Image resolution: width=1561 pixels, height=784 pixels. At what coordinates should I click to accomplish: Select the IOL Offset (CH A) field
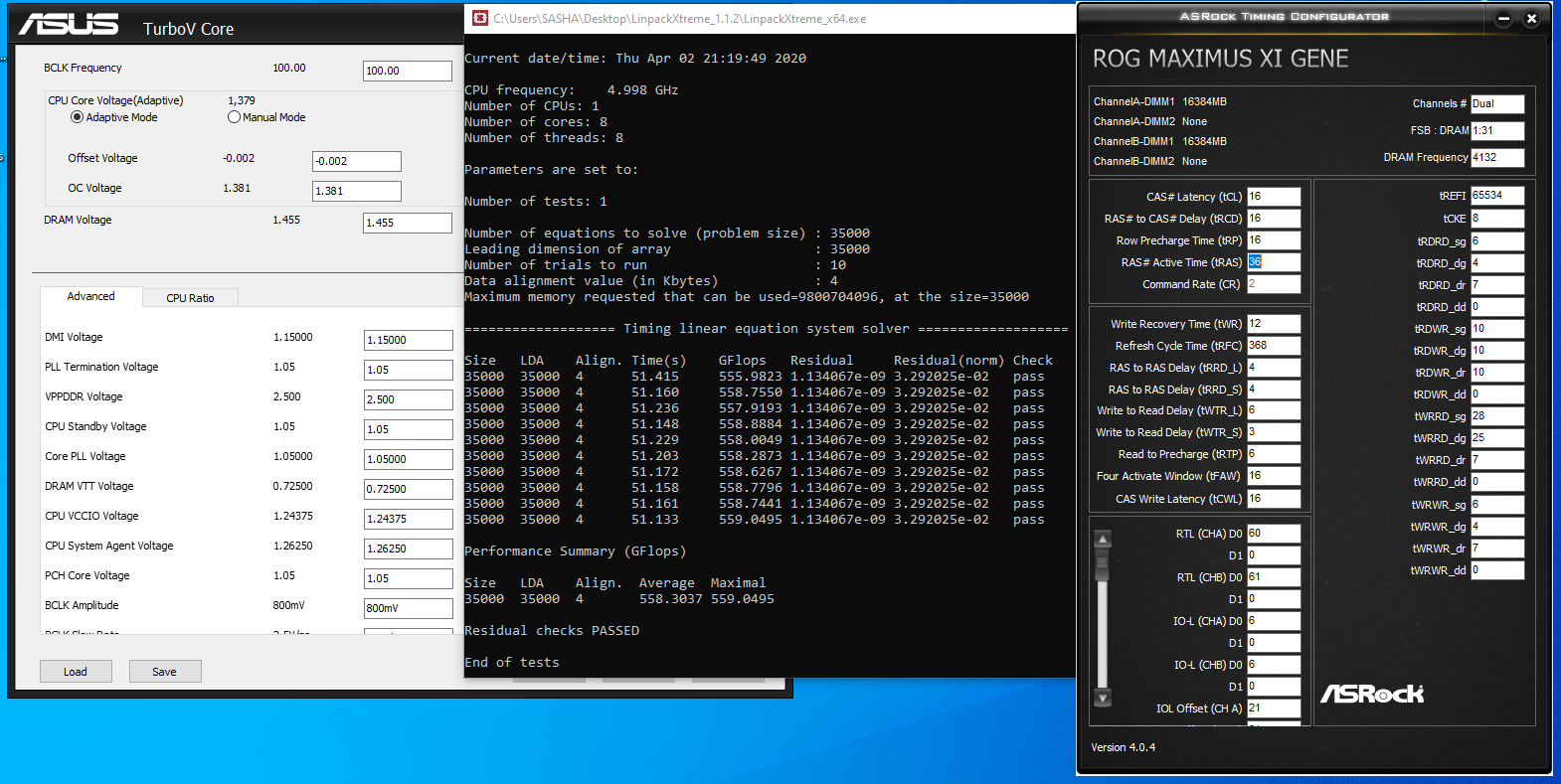1274,708
